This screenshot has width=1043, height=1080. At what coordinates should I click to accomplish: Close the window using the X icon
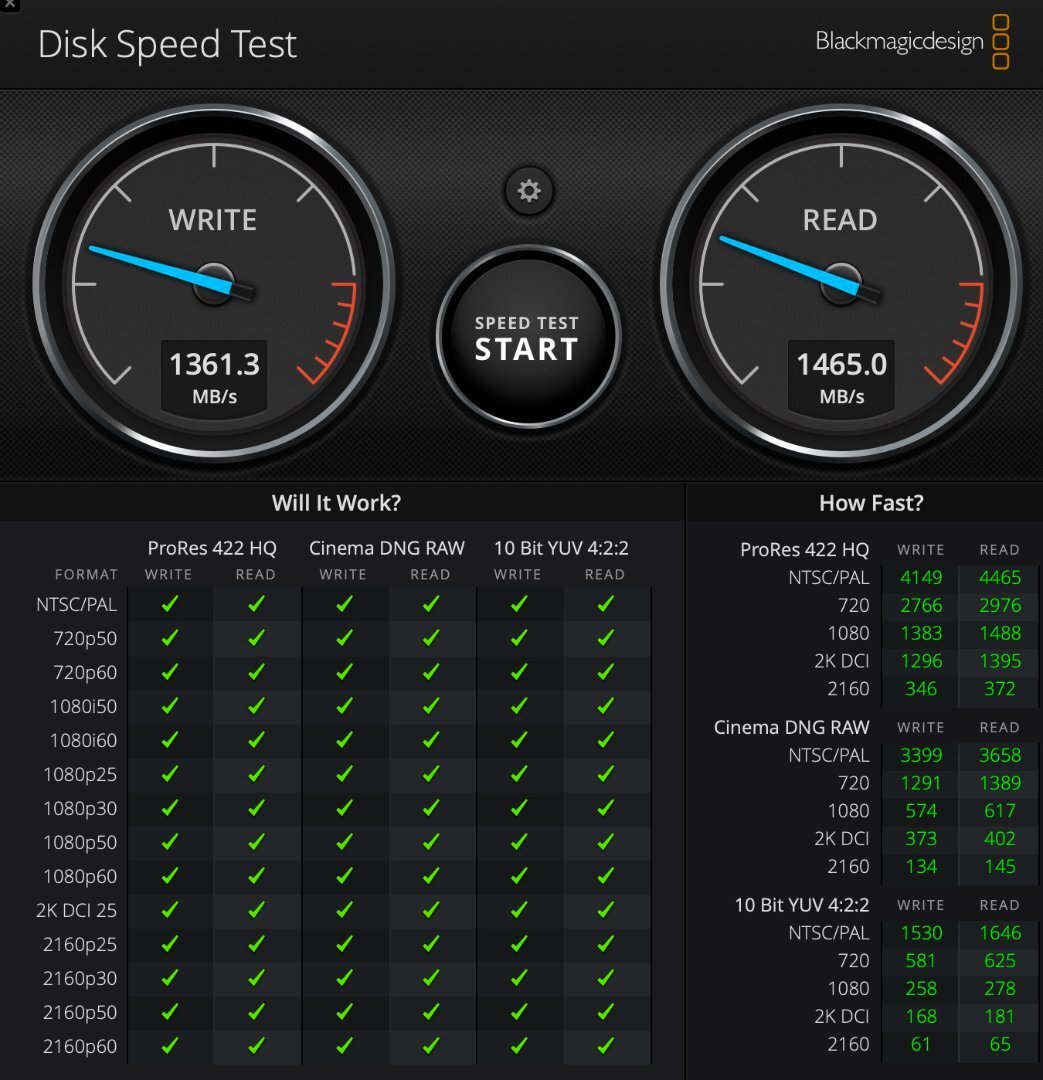tap(10, 5)
